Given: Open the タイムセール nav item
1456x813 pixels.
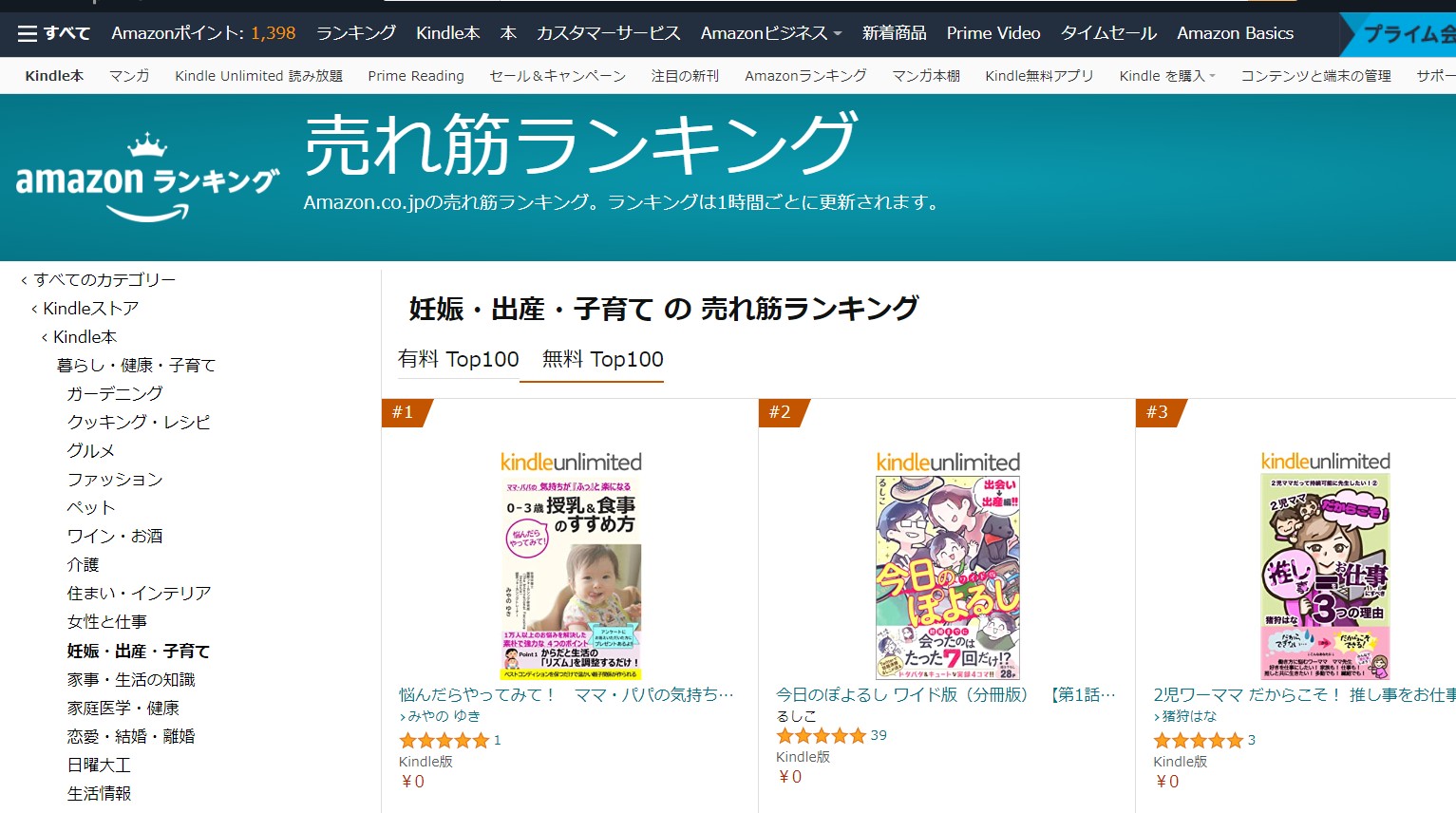Looking at the screenshot, I should [x=1108, y=33].
